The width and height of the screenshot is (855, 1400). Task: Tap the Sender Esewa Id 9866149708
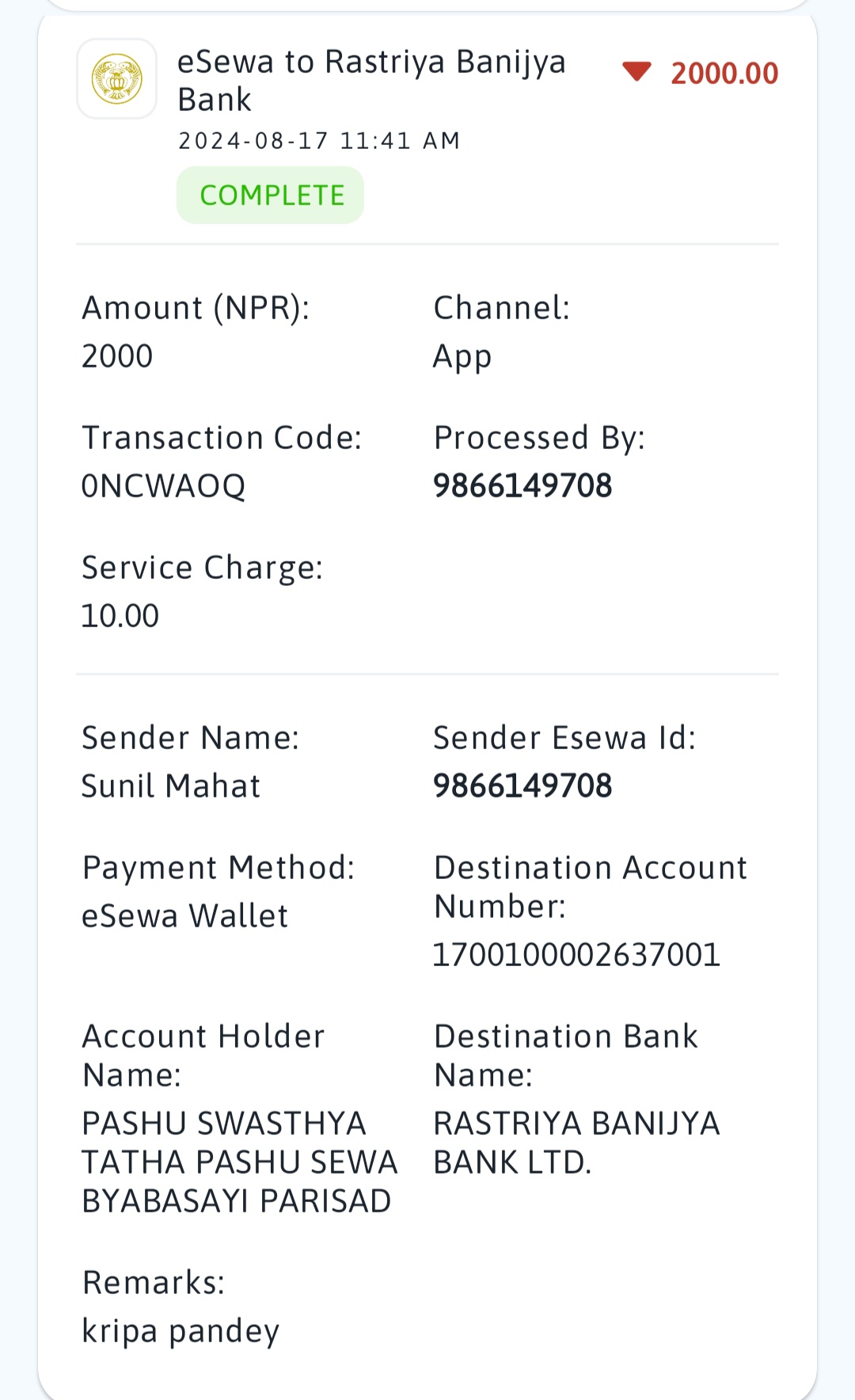pyautogui.click(x=522, y=786)
